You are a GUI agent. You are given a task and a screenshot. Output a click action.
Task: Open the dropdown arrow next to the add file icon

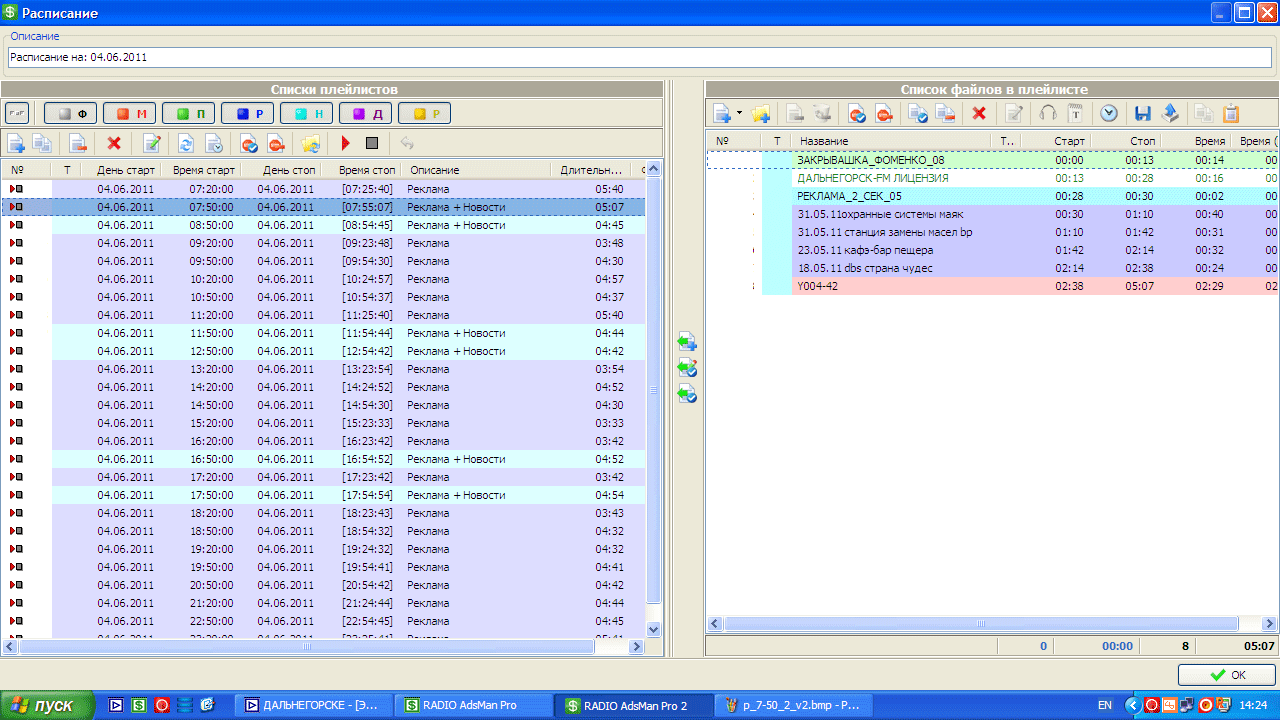coord(739,113)
